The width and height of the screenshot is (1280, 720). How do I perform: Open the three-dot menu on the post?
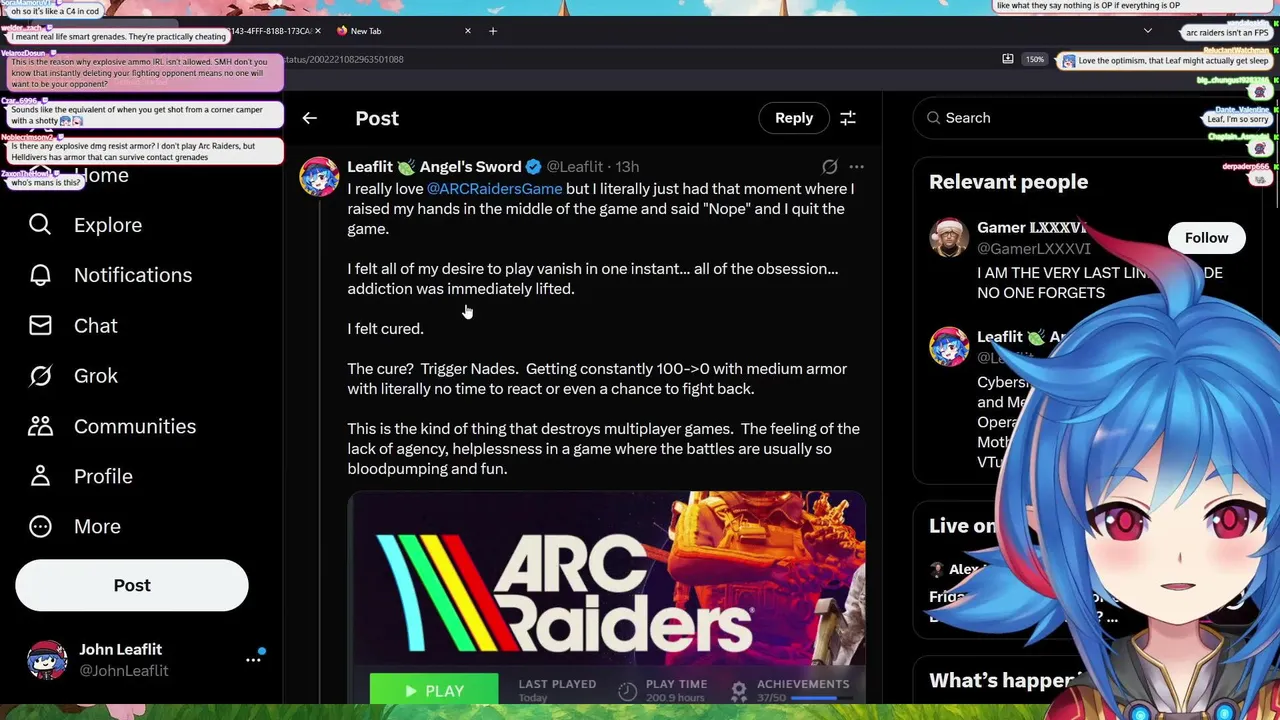point(856,167)
